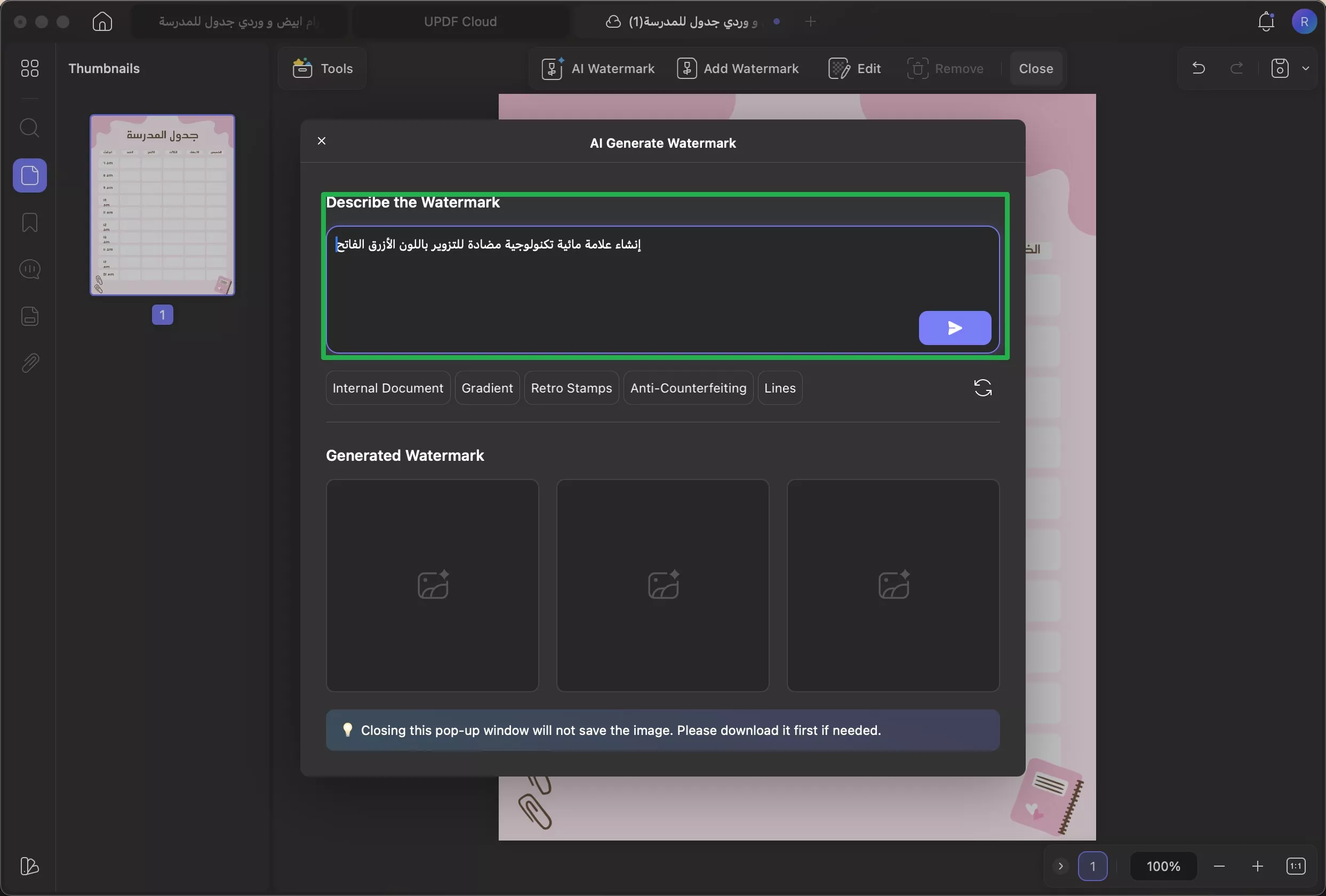Choose the Anti-Counterfeiting style chip

coord(688,388)
